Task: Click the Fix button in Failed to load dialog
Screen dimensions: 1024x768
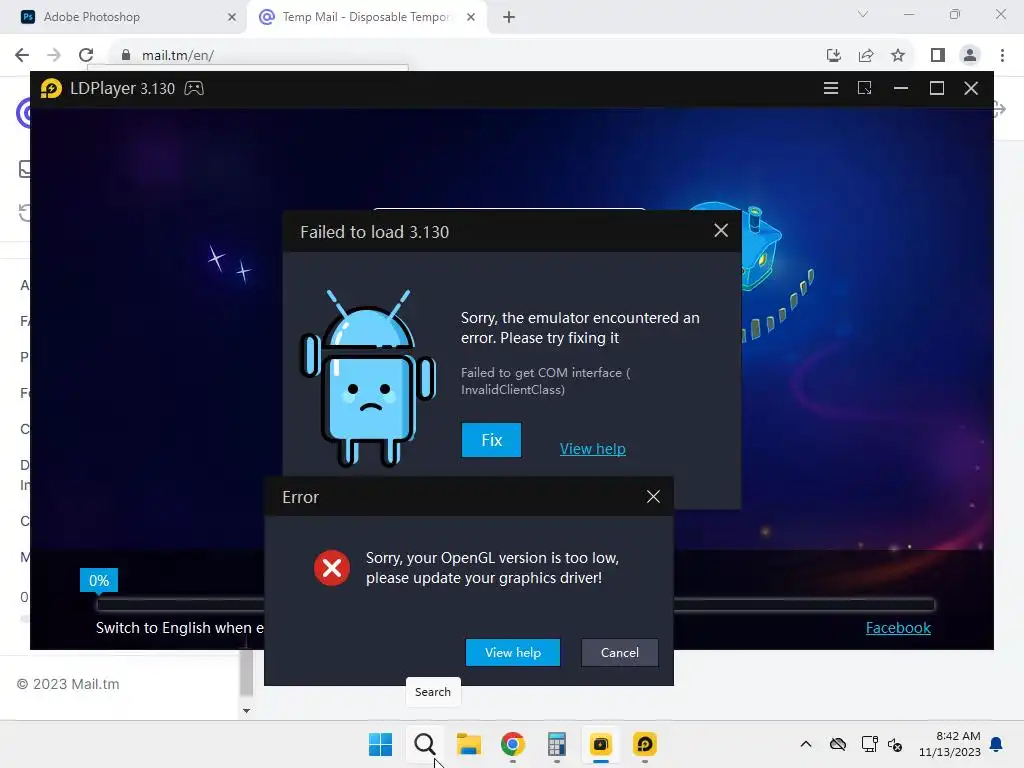Action: [491, 440]
